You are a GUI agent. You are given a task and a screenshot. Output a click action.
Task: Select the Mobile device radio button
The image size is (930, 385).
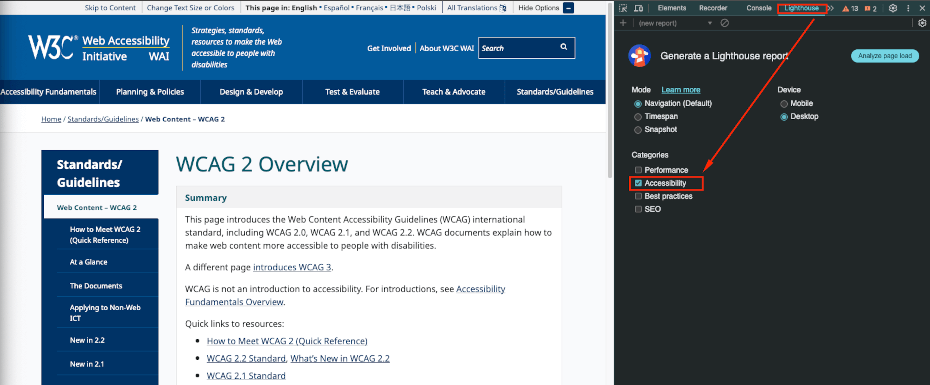784,104
